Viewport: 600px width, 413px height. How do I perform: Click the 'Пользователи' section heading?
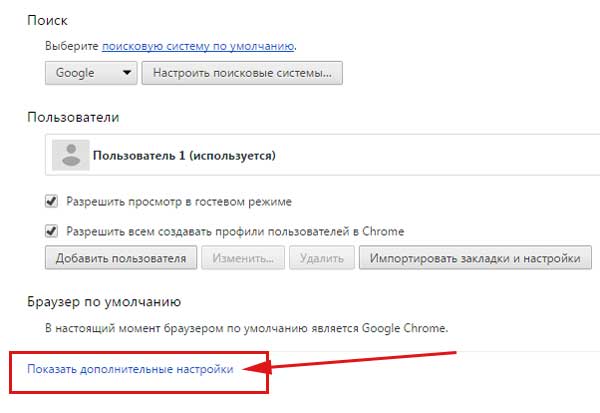pyautogui.click(x=73, y=117)
